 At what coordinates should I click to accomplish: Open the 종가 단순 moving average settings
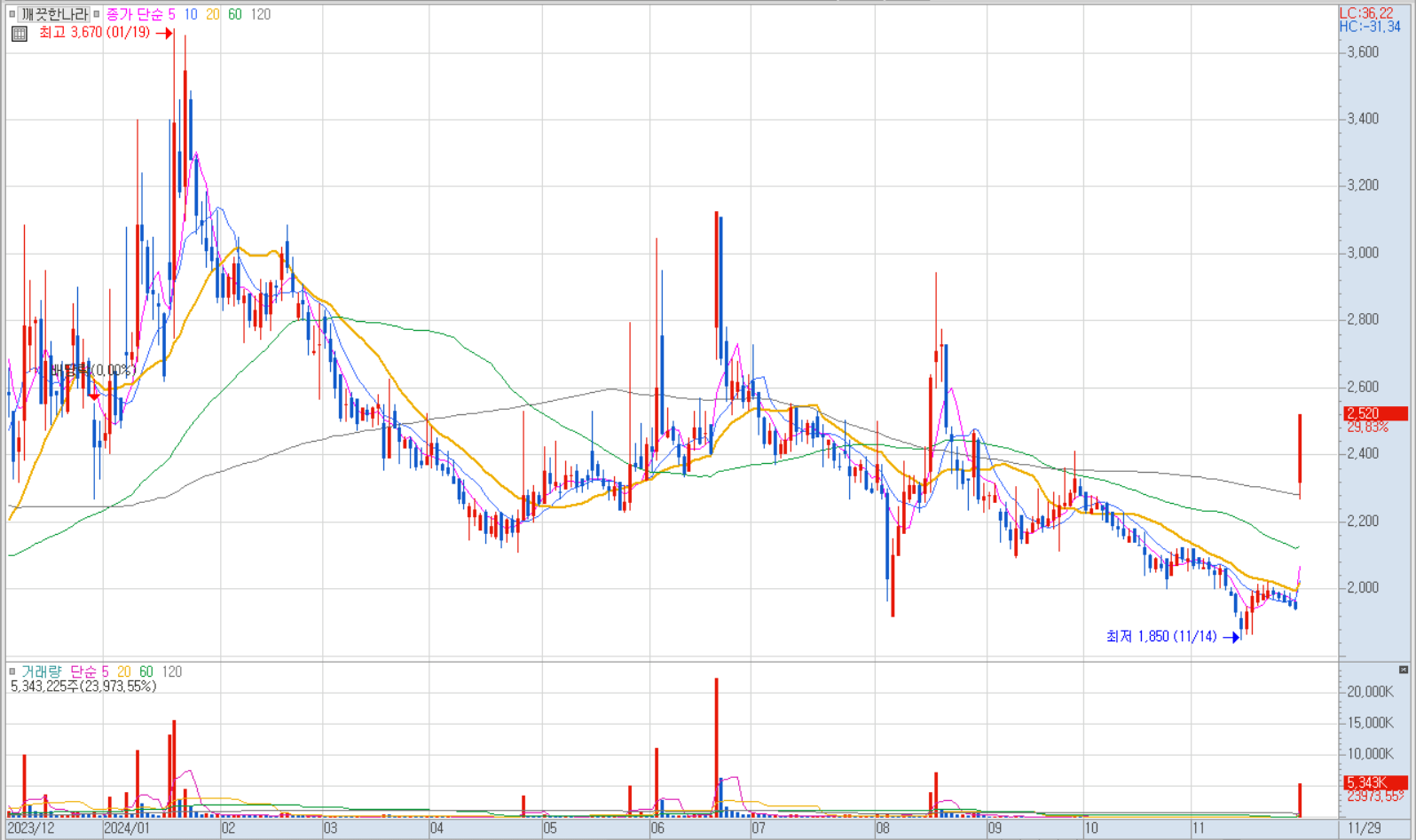135,14
